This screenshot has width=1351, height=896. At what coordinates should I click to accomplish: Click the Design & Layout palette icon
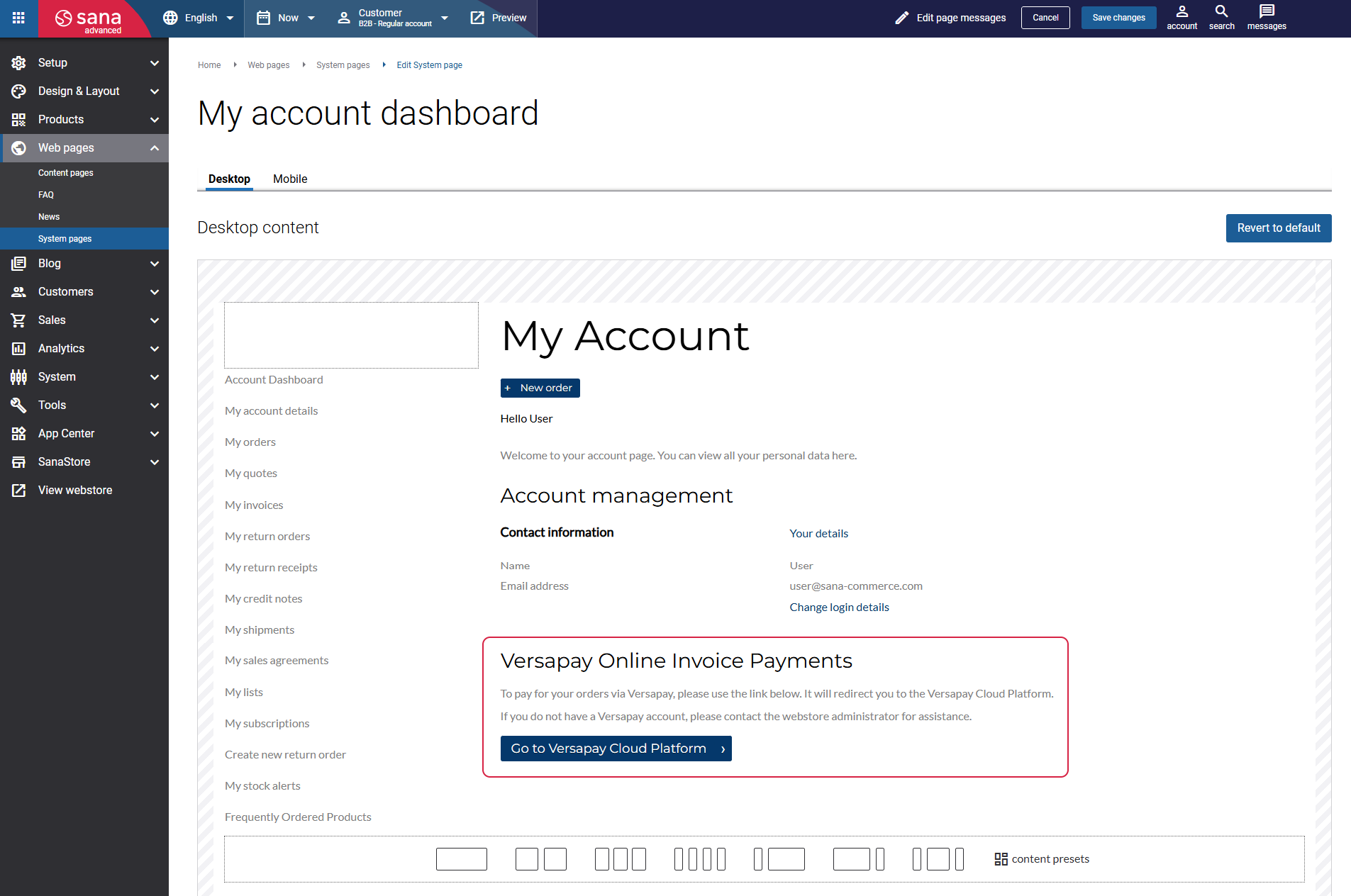click(18, 91)
